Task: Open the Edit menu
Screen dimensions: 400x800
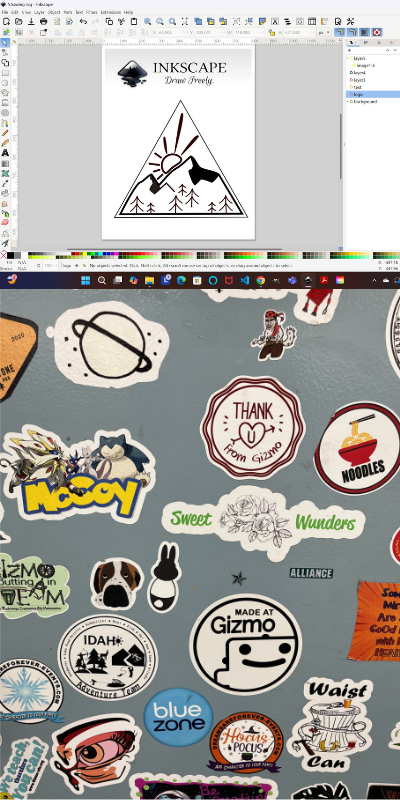Action: (x=15, y=12)
